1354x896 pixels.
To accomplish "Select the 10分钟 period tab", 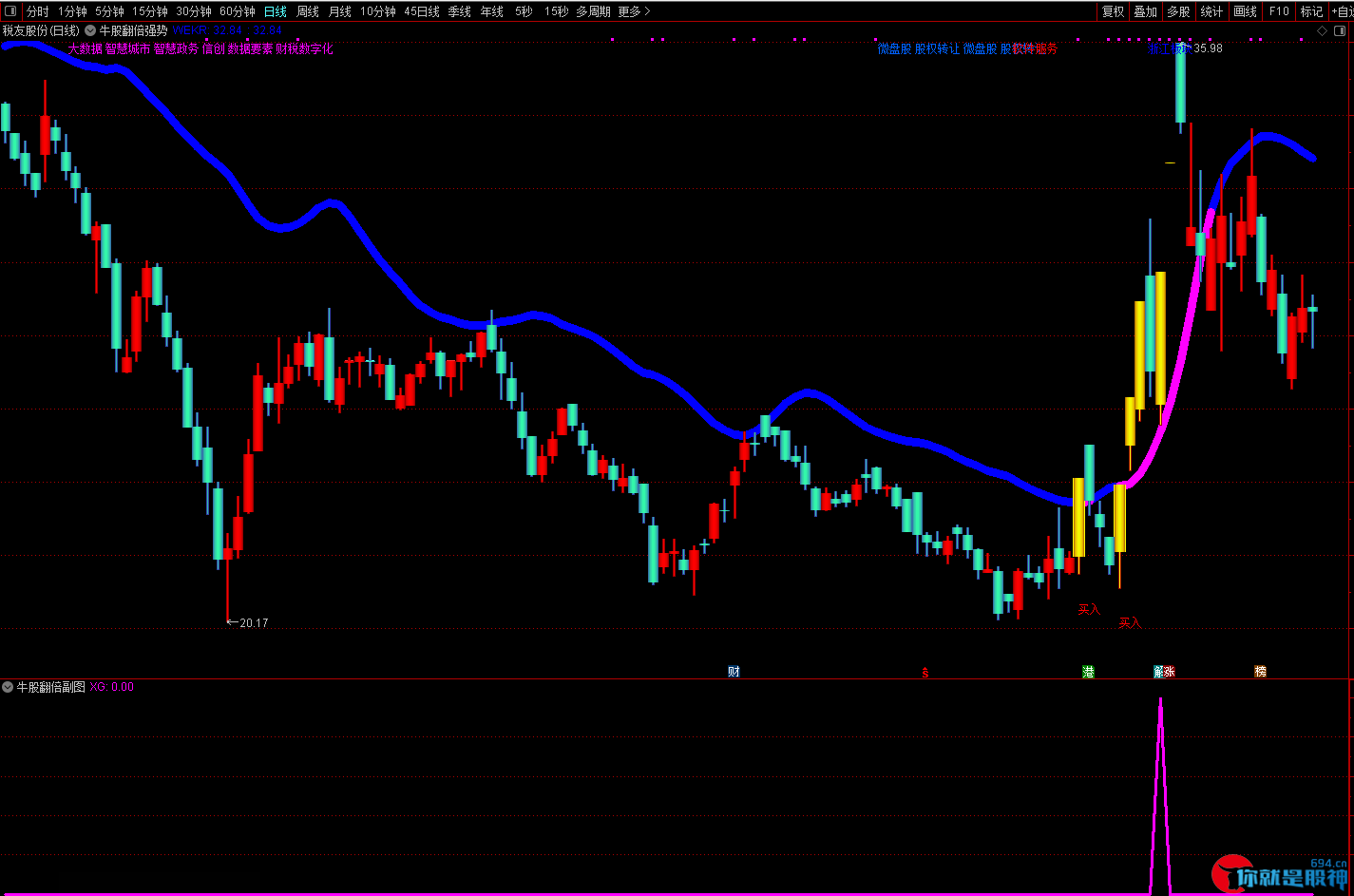I will (x=377, y=11).
